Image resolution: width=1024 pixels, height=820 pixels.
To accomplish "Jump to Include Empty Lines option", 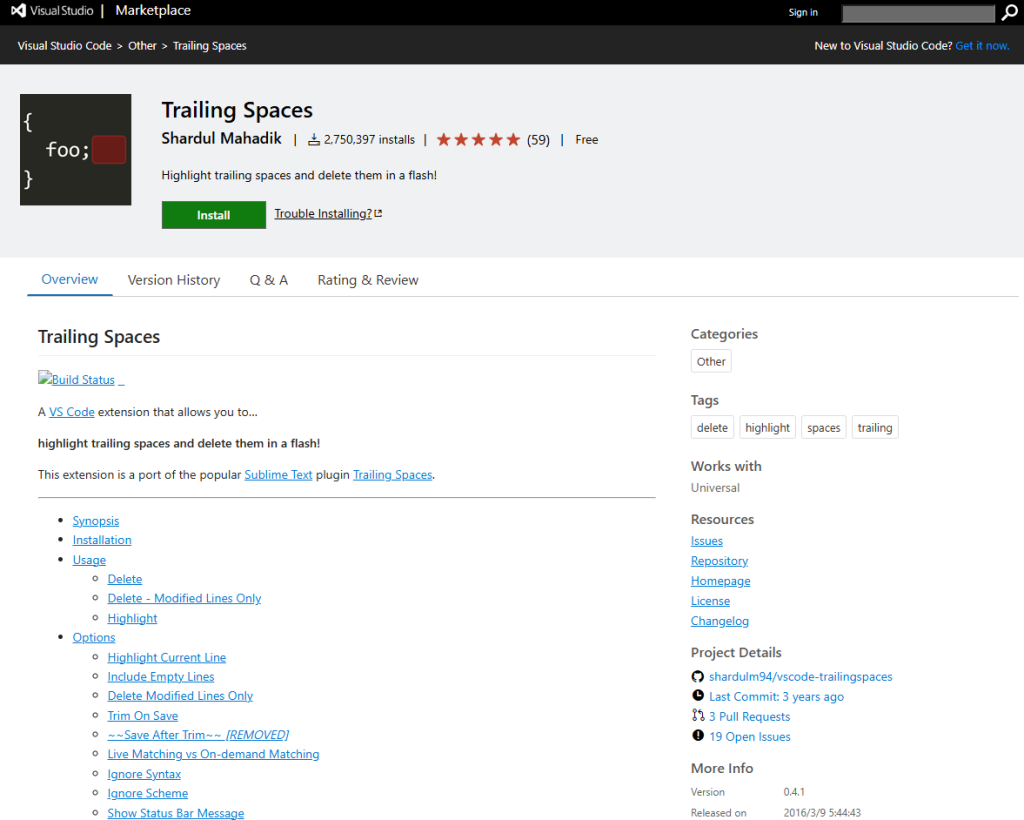I will click(x=161, y=676).
